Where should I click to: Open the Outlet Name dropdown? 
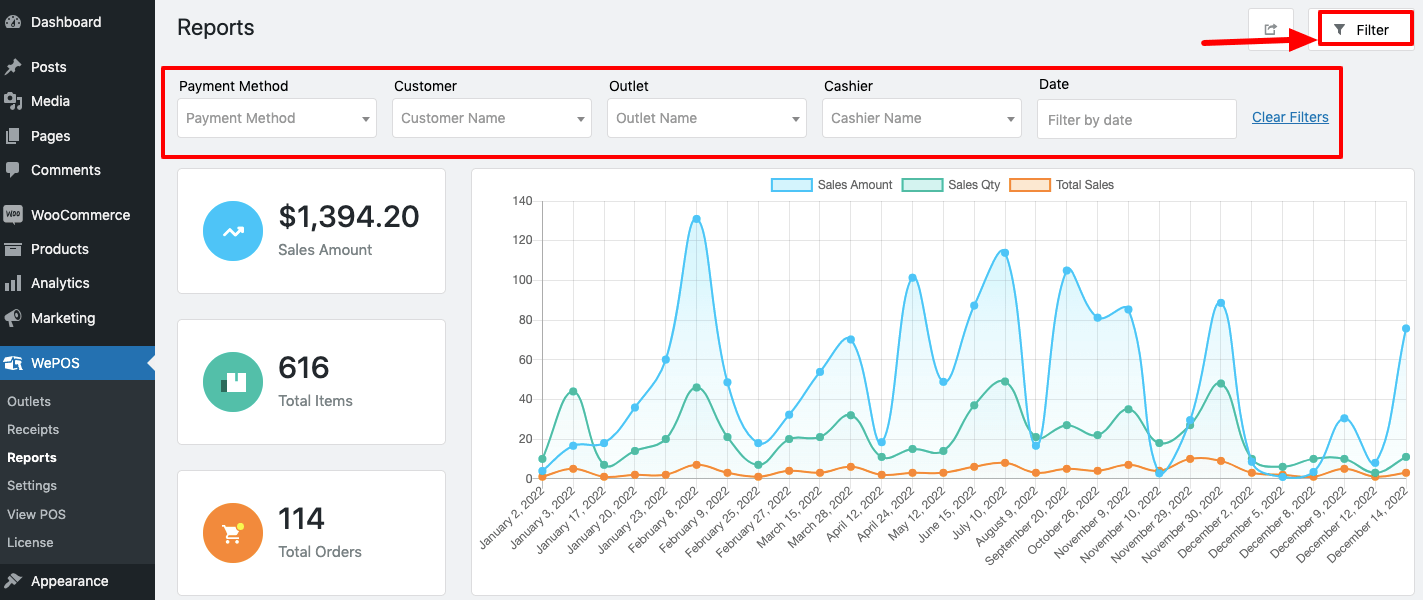pos(707,118)
